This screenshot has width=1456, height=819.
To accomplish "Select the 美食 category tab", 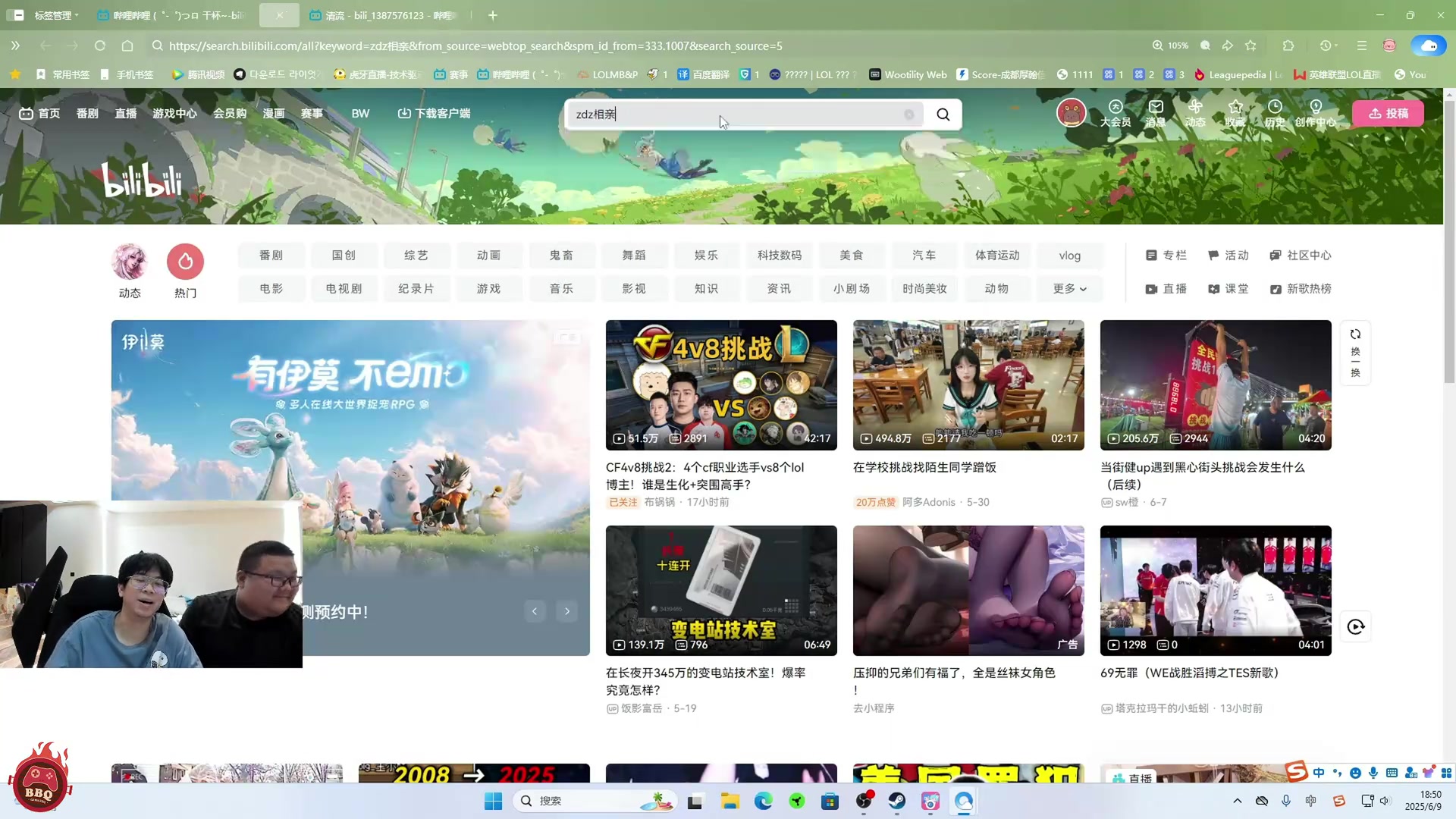I will 852,256.
